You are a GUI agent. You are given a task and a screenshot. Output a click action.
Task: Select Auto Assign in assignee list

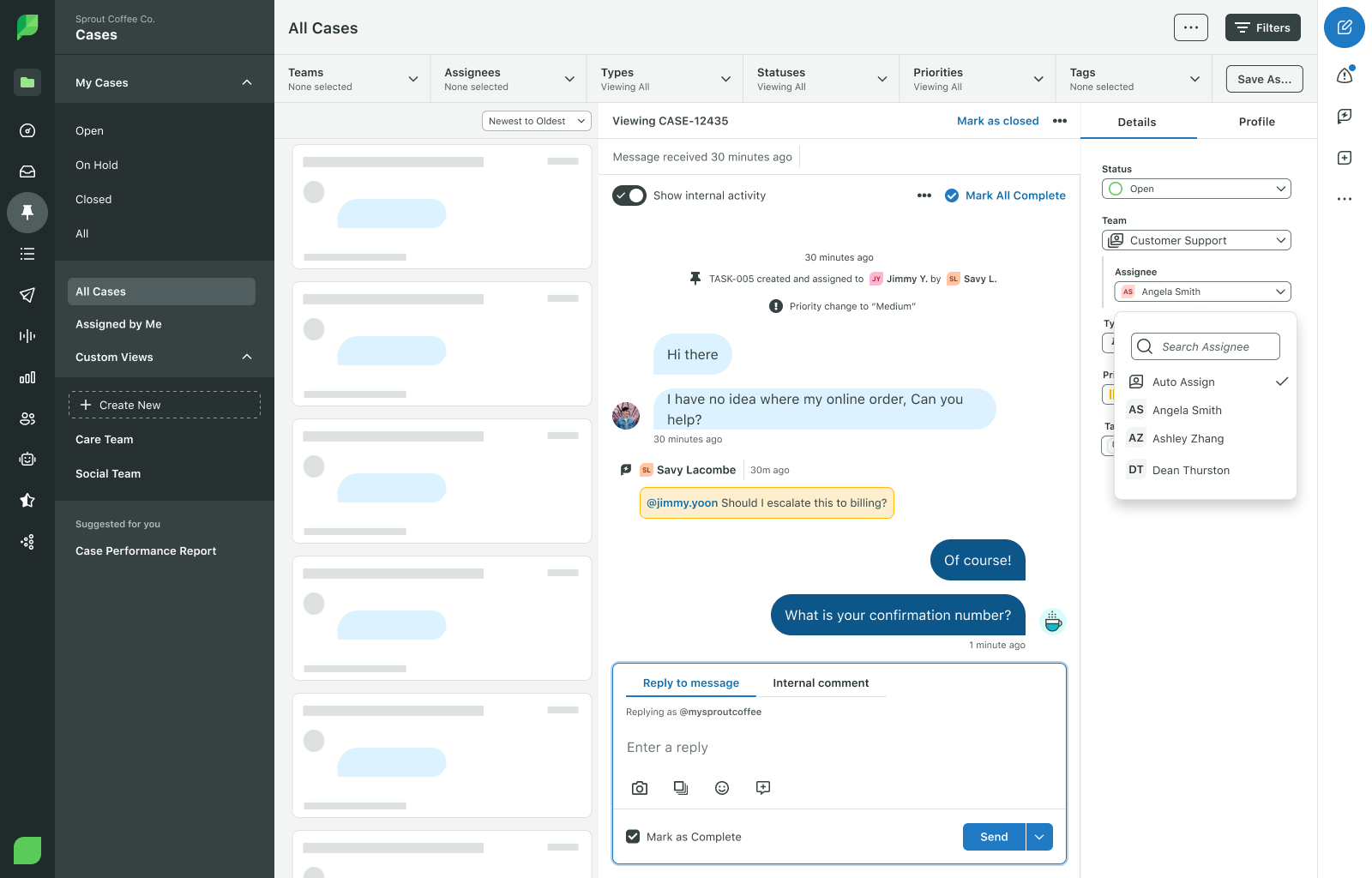(x=1183, y=382)
